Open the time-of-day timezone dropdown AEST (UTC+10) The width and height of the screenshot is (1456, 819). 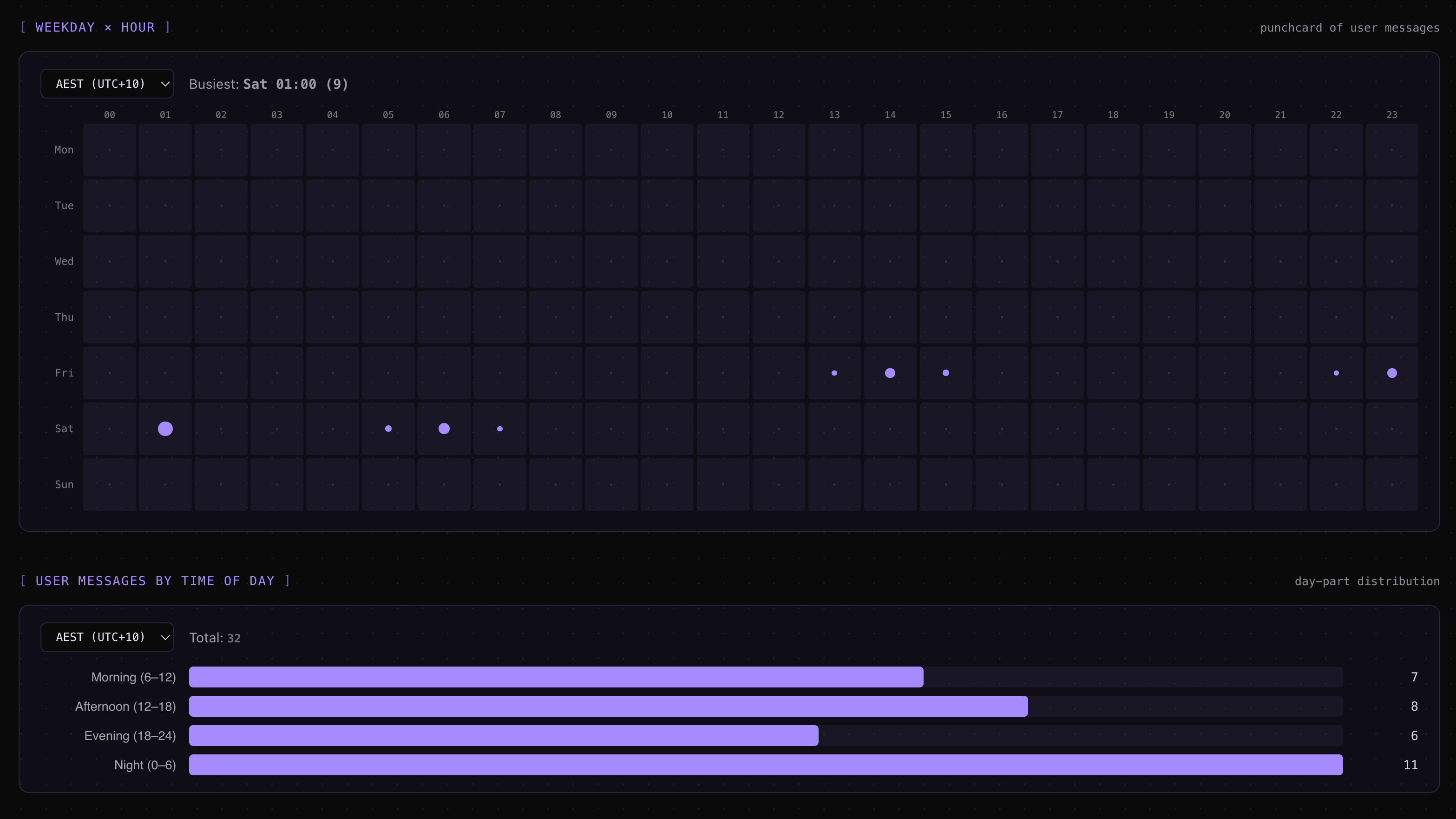(x=107, y=637)
